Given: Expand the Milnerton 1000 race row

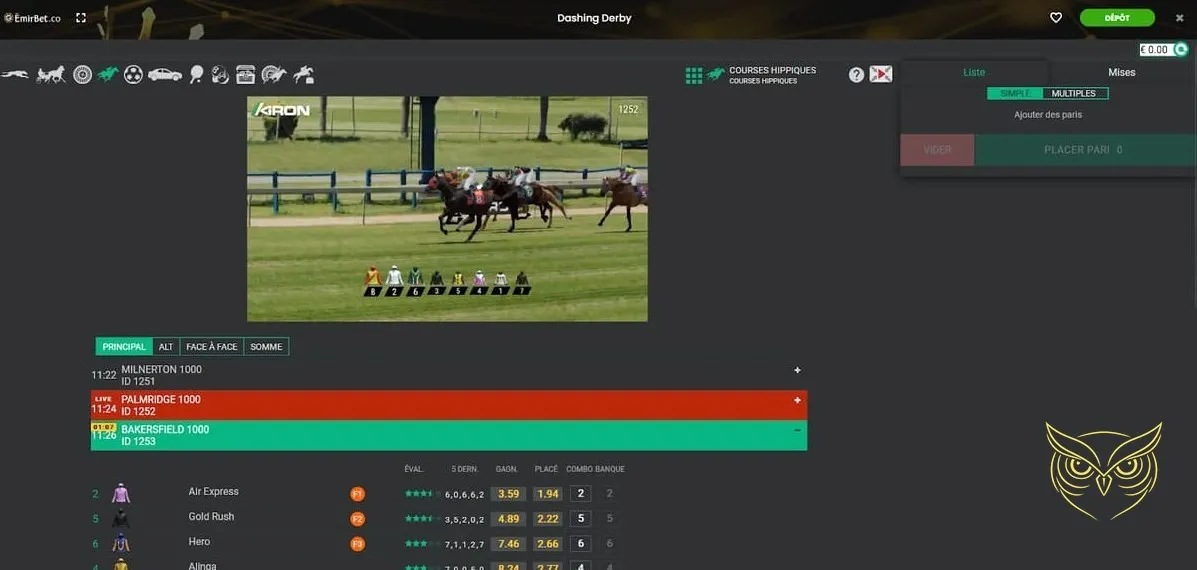Looking at the screenshot, I should pyautogui.click(x=797, y=370).
